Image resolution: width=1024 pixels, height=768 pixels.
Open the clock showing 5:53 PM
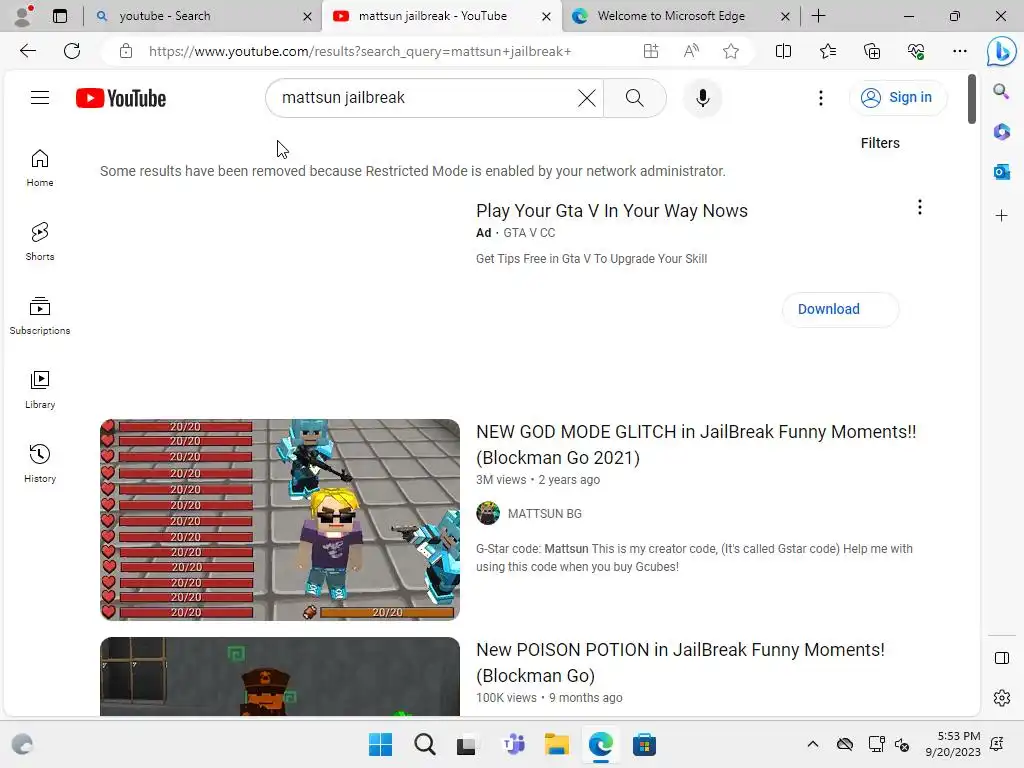pos(953,744)
